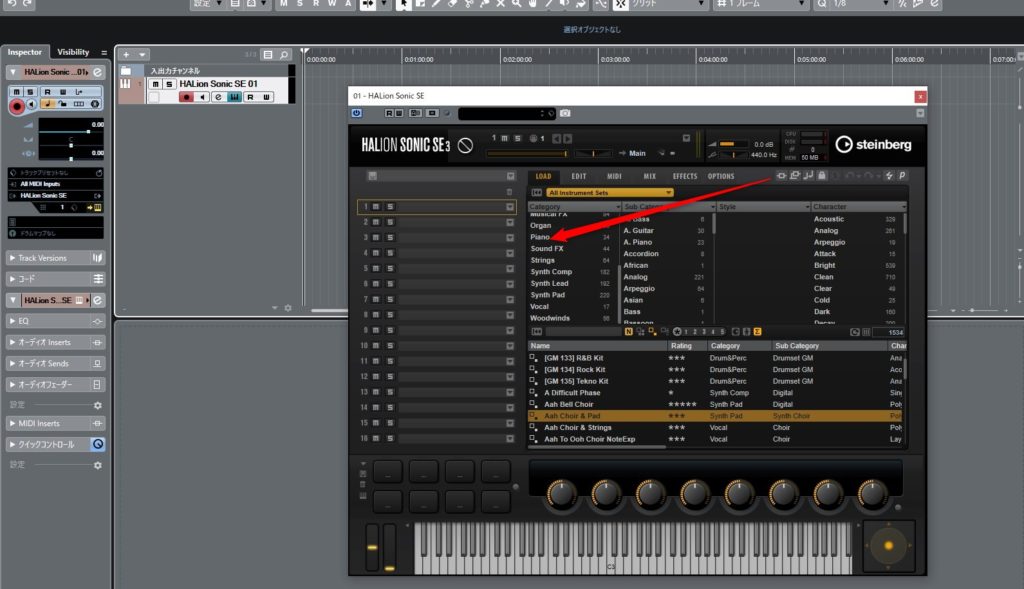
Task: Adjust the HALion master volume slider
Action: 735,144
